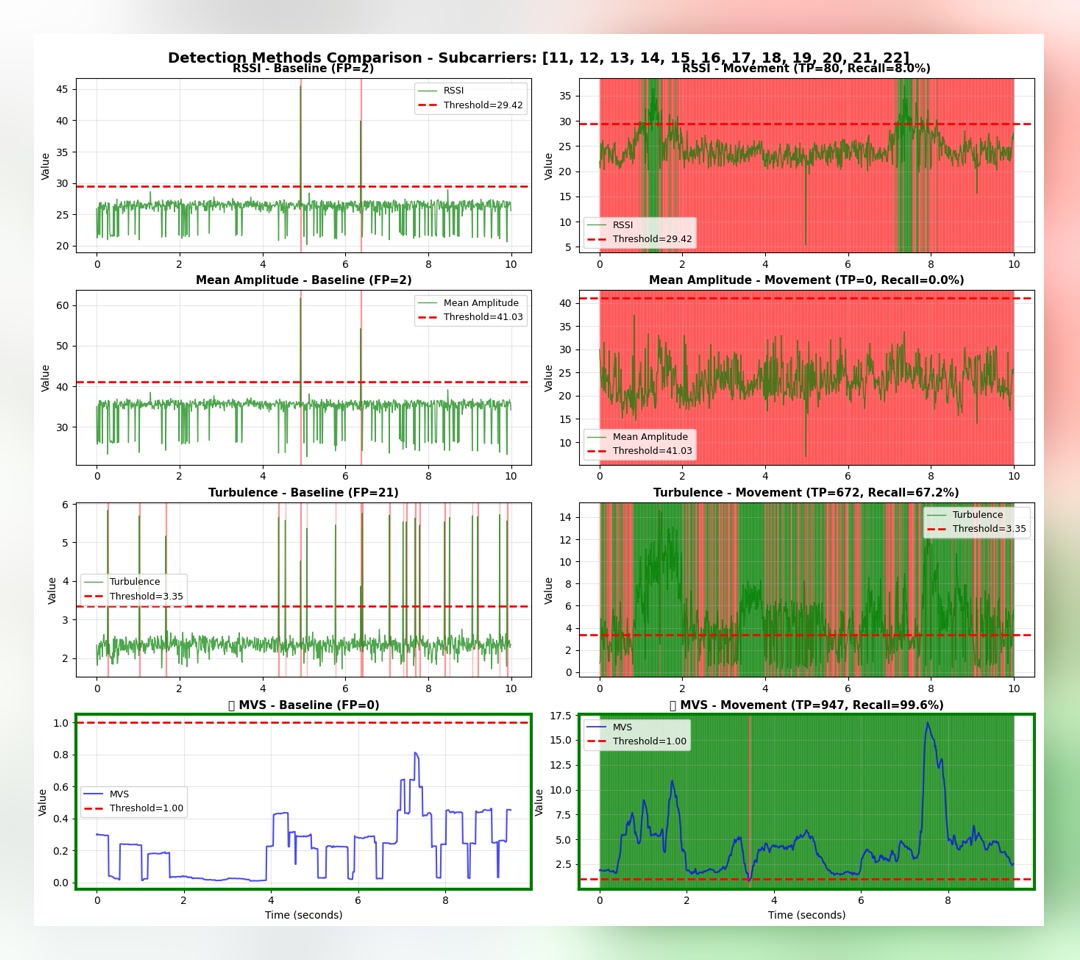Click the "Value" y-axis label of MVS Movement plot
This screenshot has width=1080, height=960.
[539, 802]
